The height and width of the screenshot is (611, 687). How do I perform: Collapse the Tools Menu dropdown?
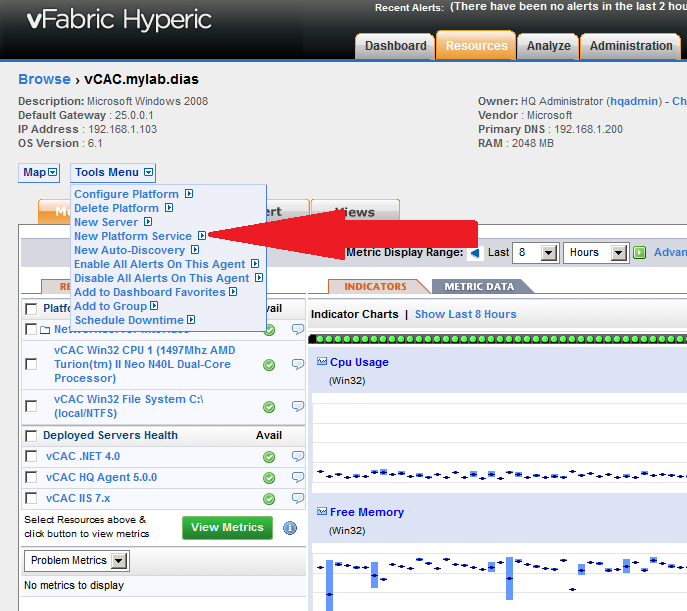point(113,173)
